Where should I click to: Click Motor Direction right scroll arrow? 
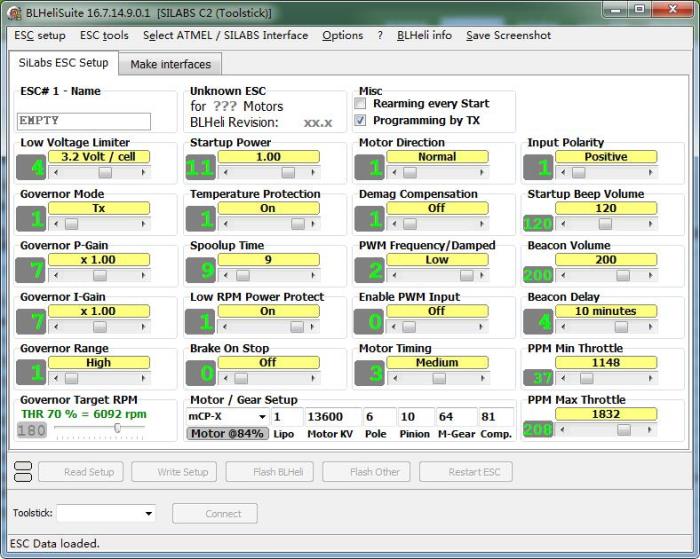482,172
